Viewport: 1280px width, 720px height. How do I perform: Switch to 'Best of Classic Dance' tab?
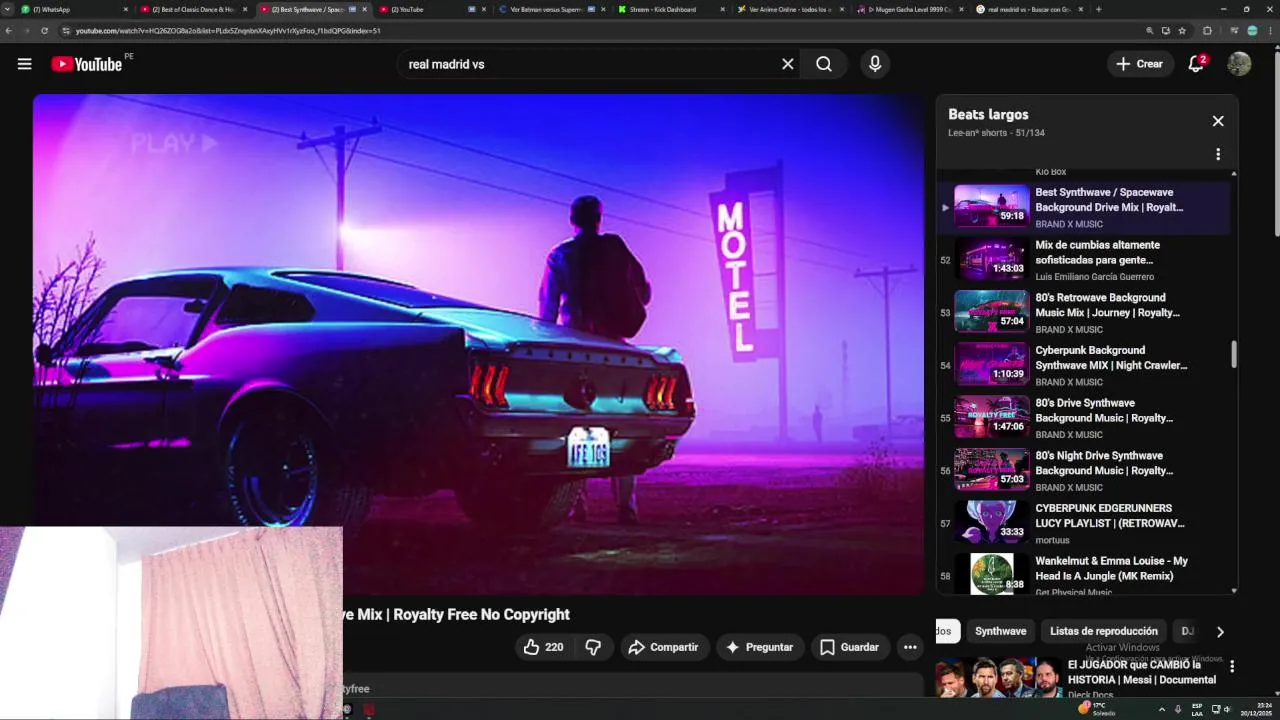click(192, 9)
